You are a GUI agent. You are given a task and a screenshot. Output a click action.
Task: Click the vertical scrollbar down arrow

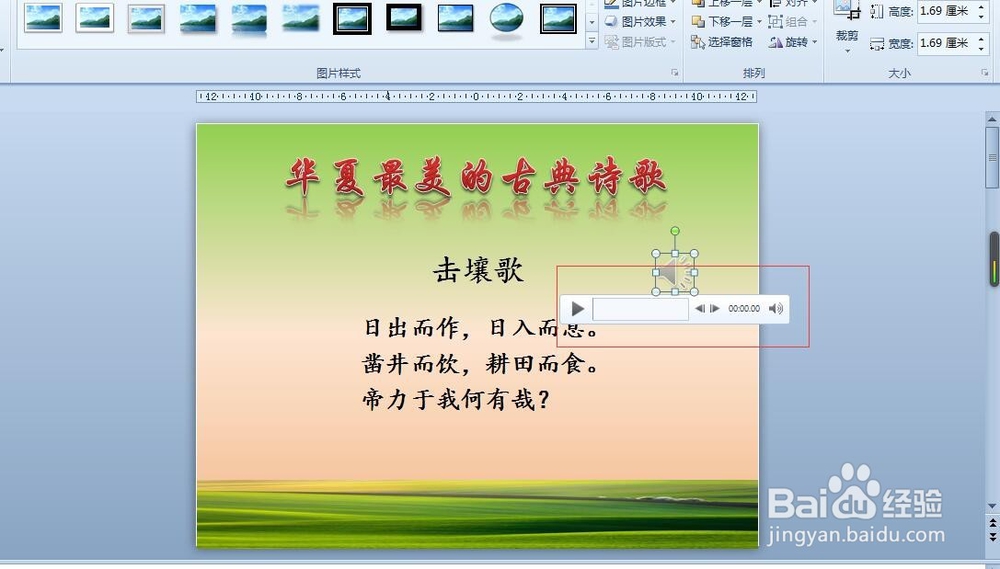tap(992, 506)
